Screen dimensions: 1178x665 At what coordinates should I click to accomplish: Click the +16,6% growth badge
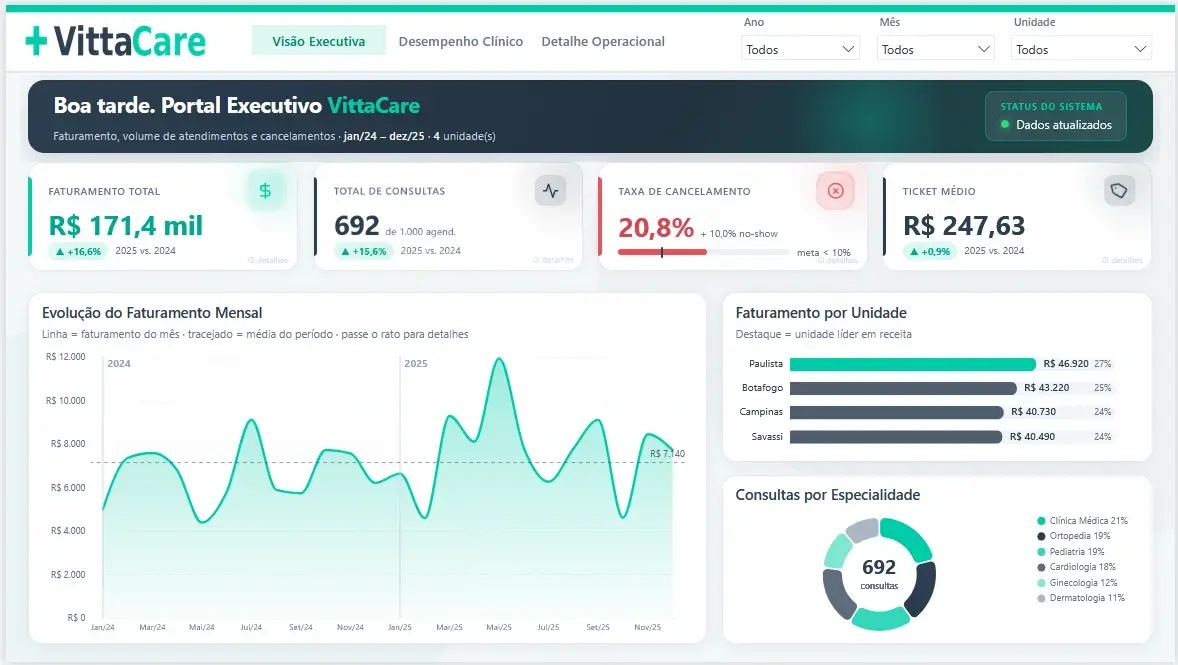(x=77, y=252)
